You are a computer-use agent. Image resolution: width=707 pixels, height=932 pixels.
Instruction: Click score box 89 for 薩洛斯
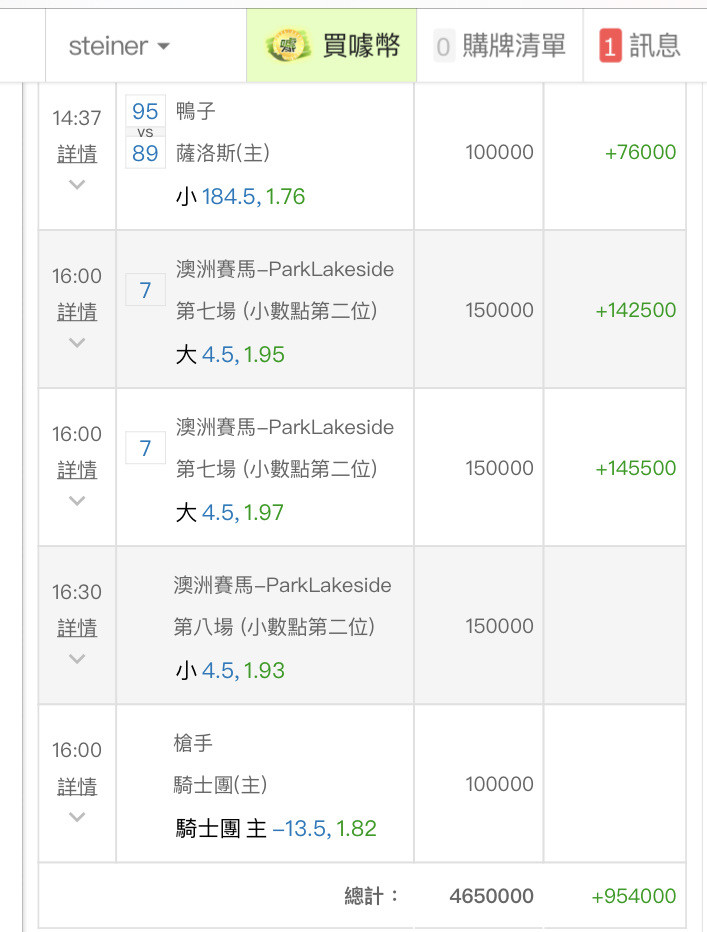tap(145, 153)
